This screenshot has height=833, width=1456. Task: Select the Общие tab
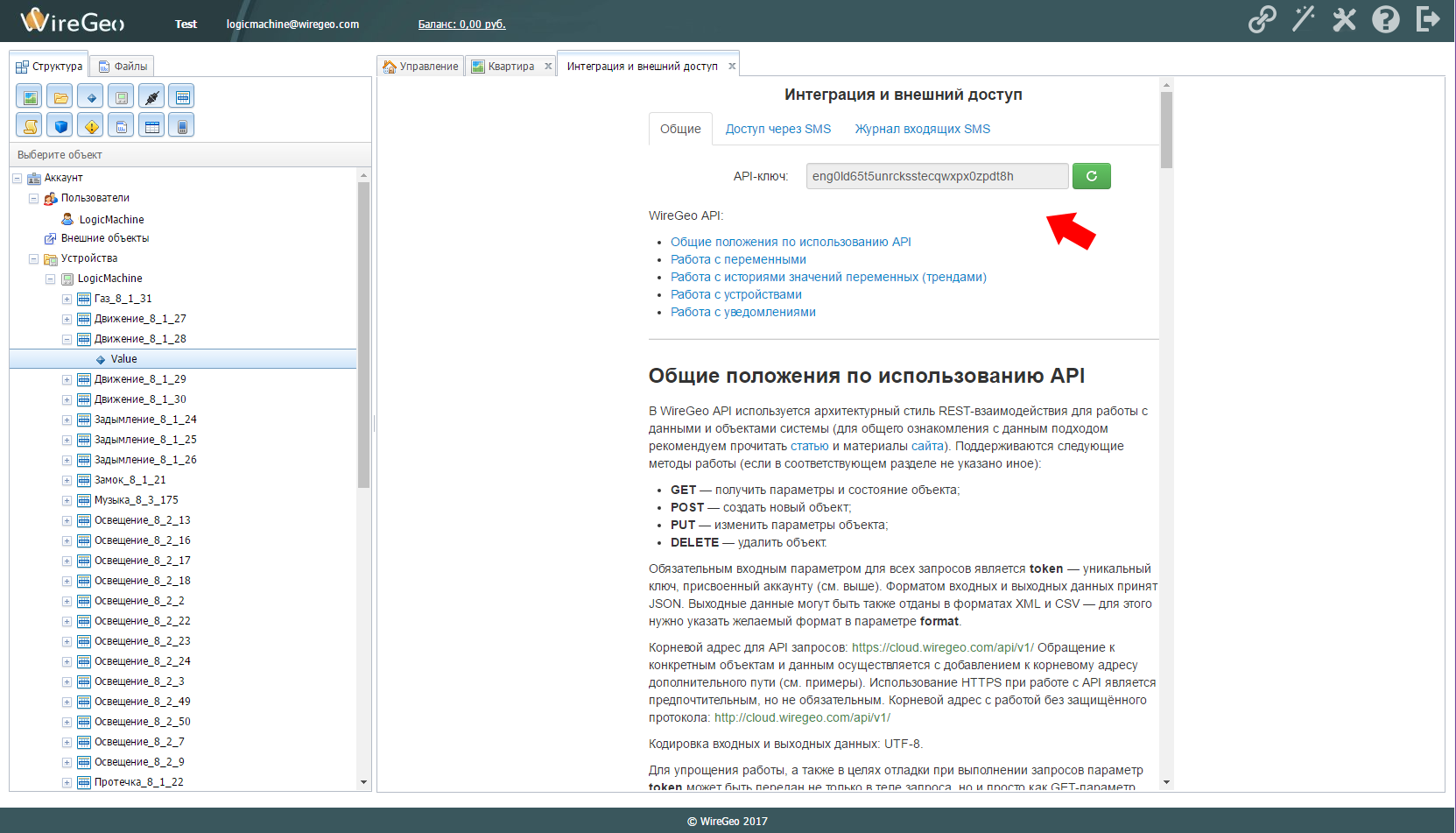(680, 129)
